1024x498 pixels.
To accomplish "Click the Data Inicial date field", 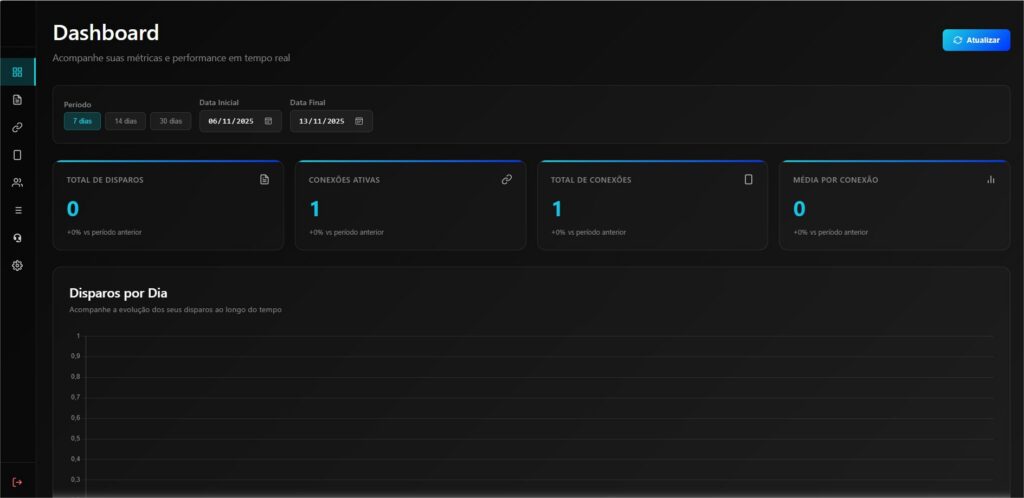I will (x=232, y=121).
